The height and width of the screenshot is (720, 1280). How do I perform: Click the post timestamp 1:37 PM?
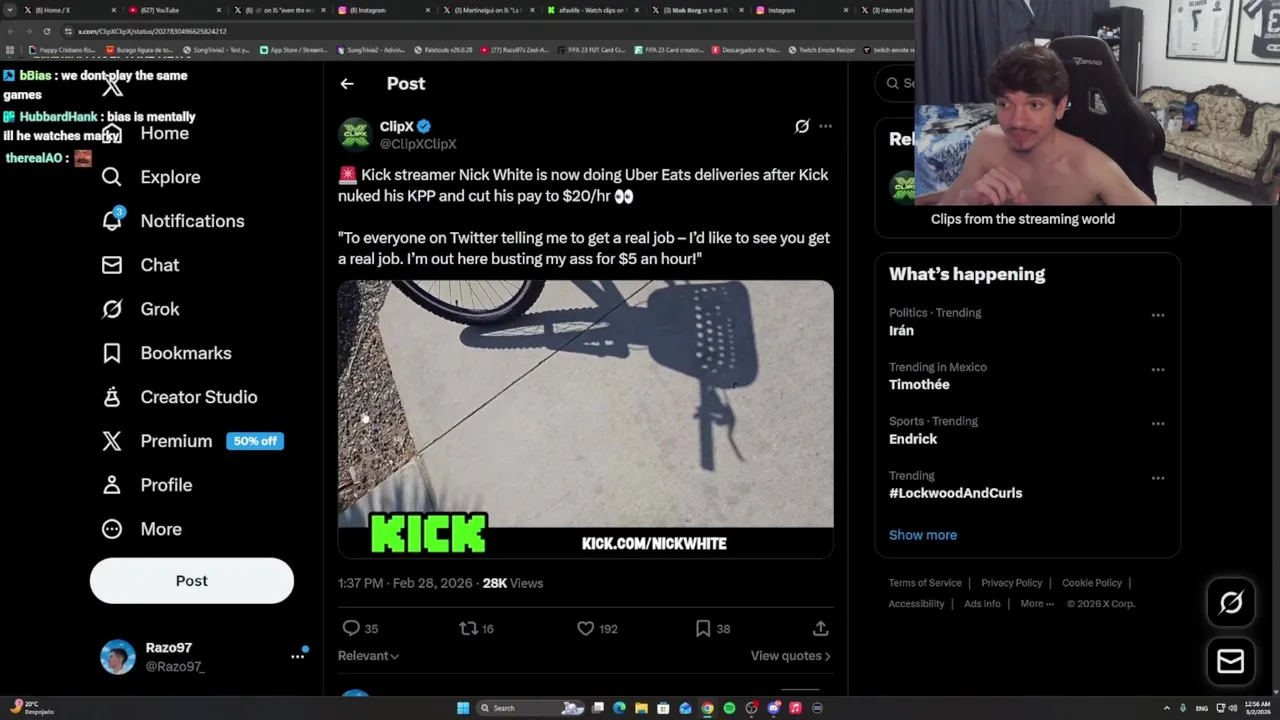(405, 583)
